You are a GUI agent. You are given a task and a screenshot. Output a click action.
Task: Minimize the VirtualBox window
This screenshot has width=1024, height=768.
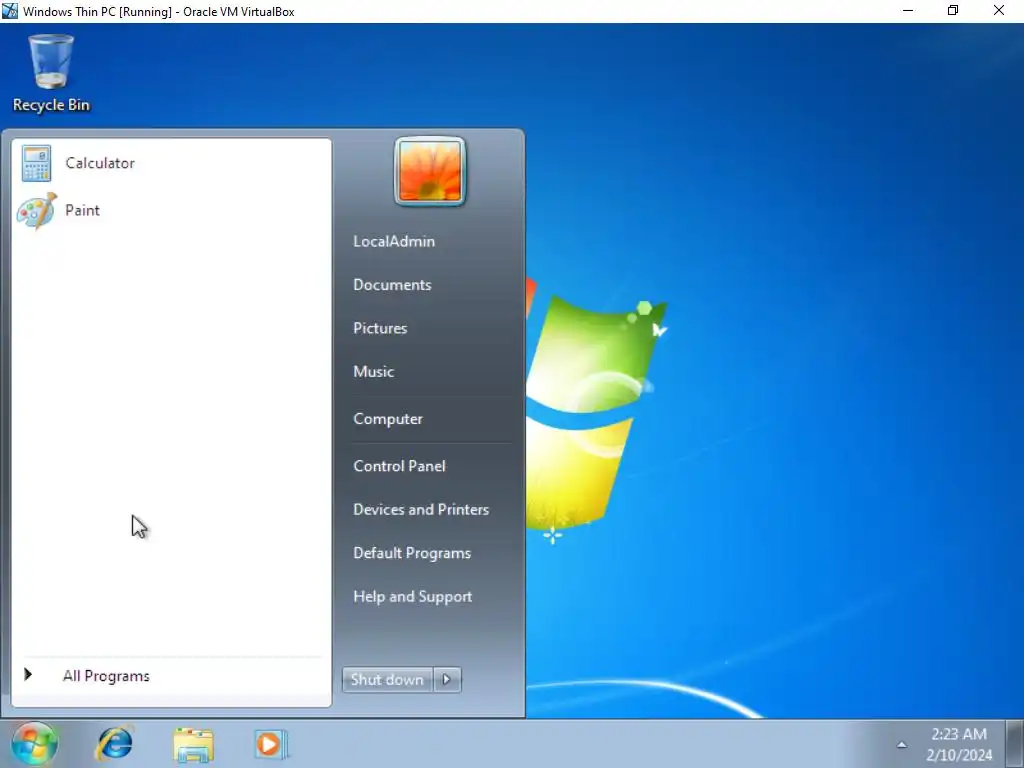pos(908,11)
